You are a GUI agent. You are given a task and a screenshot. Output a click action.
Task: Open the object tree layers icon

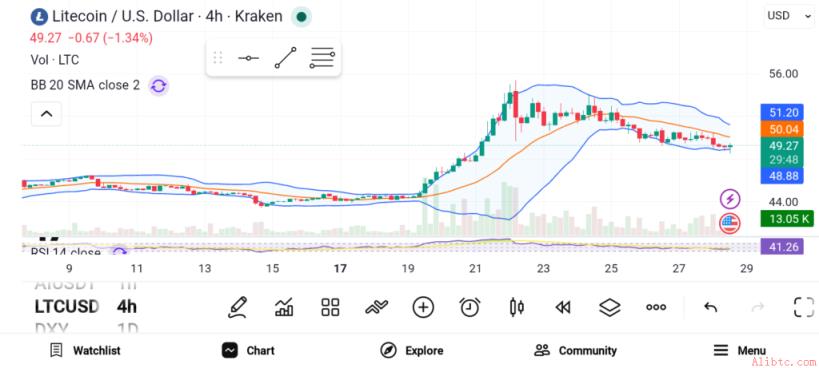pyautogui.click(x=610, y=307)
